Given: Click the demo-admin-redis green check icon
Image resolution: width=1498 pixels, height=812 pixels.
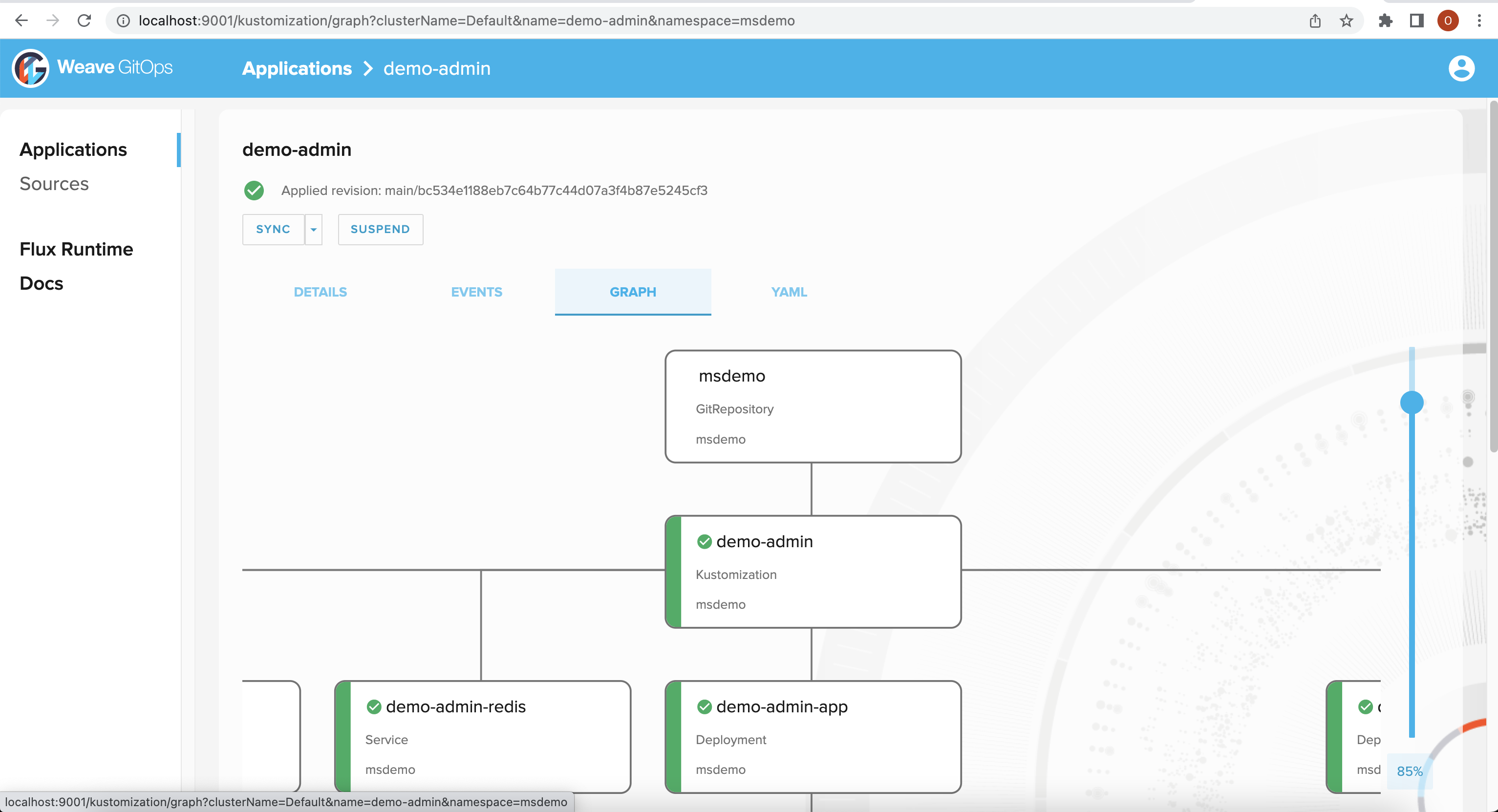Looking at the screenshot, I should click(x=374, y=707).
